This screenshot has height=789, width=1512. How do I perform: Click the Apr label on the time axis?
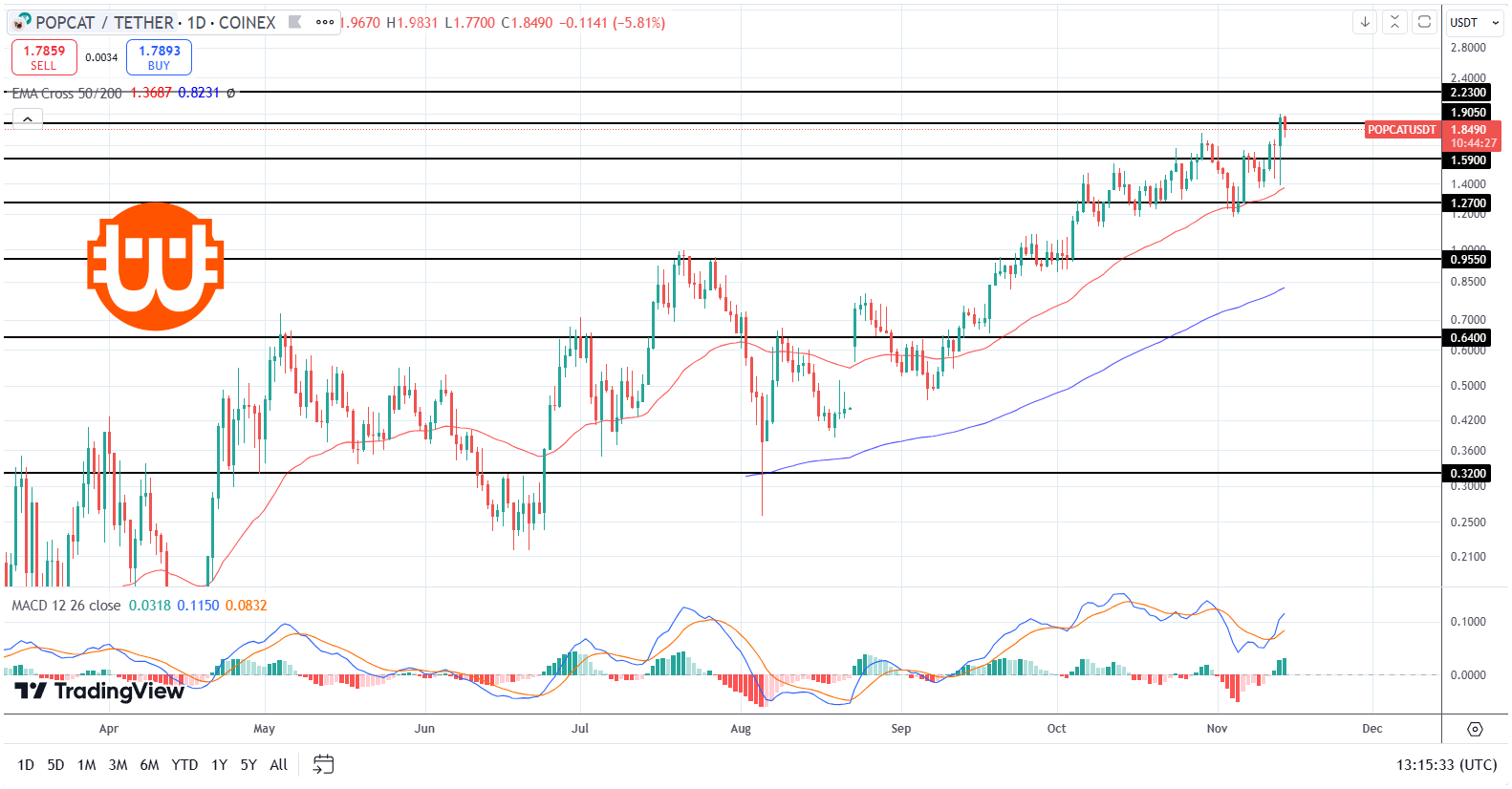(109, 729)
